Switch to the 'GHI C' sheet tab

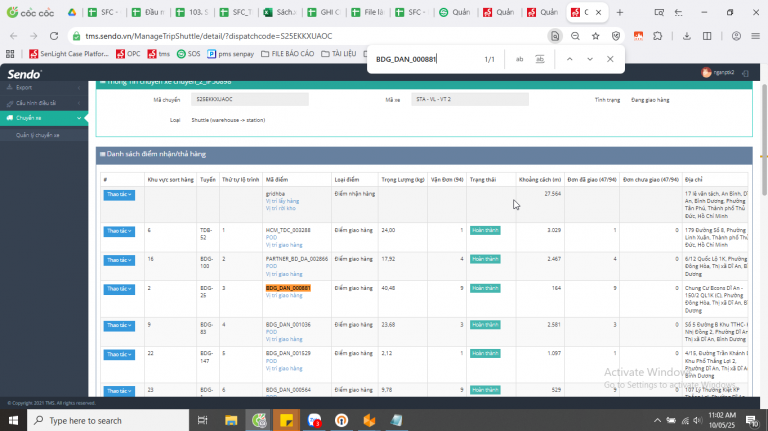click(x=324, y=12)
